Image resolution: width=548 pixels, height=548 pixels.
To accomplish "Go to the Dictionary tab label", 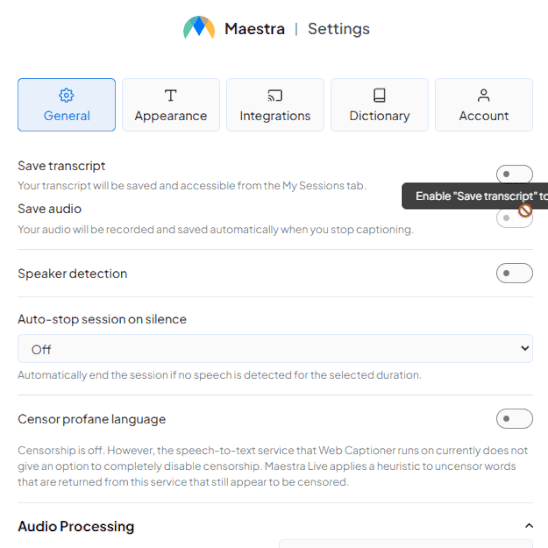I will tap(379, 116).
